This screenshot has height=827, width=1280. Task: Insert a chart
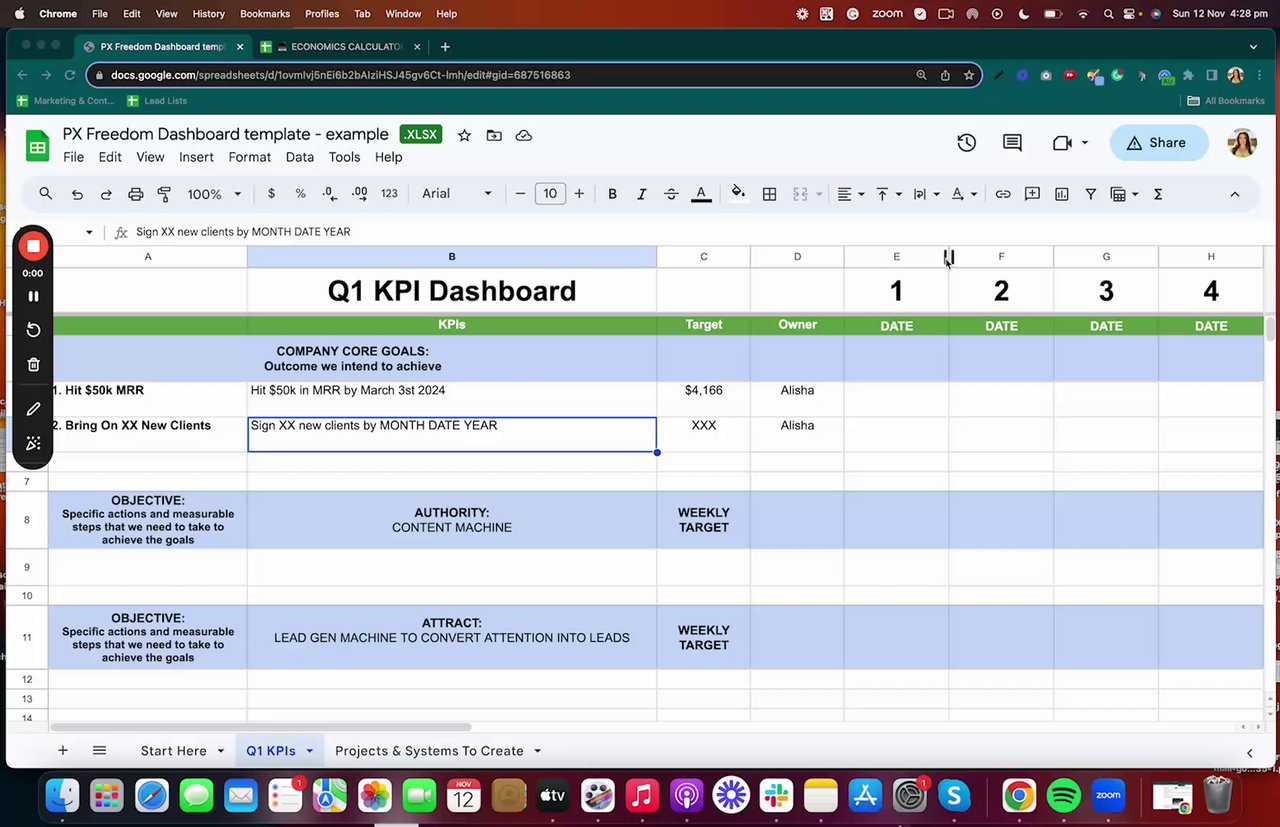coord(1062,194)
